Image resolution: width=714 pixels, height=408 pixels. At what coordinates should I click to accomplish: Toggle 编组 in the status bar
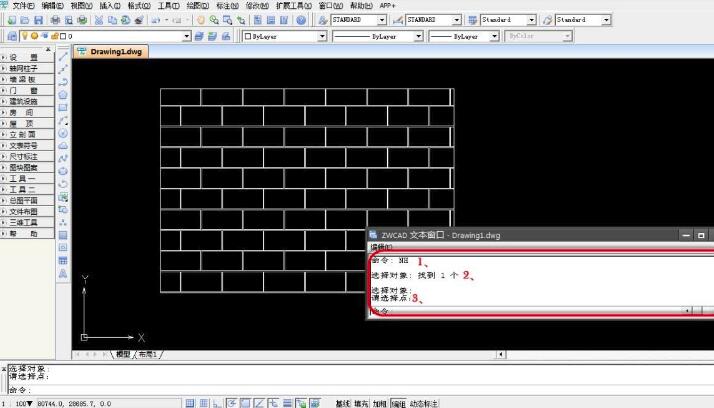coord(398,403)
